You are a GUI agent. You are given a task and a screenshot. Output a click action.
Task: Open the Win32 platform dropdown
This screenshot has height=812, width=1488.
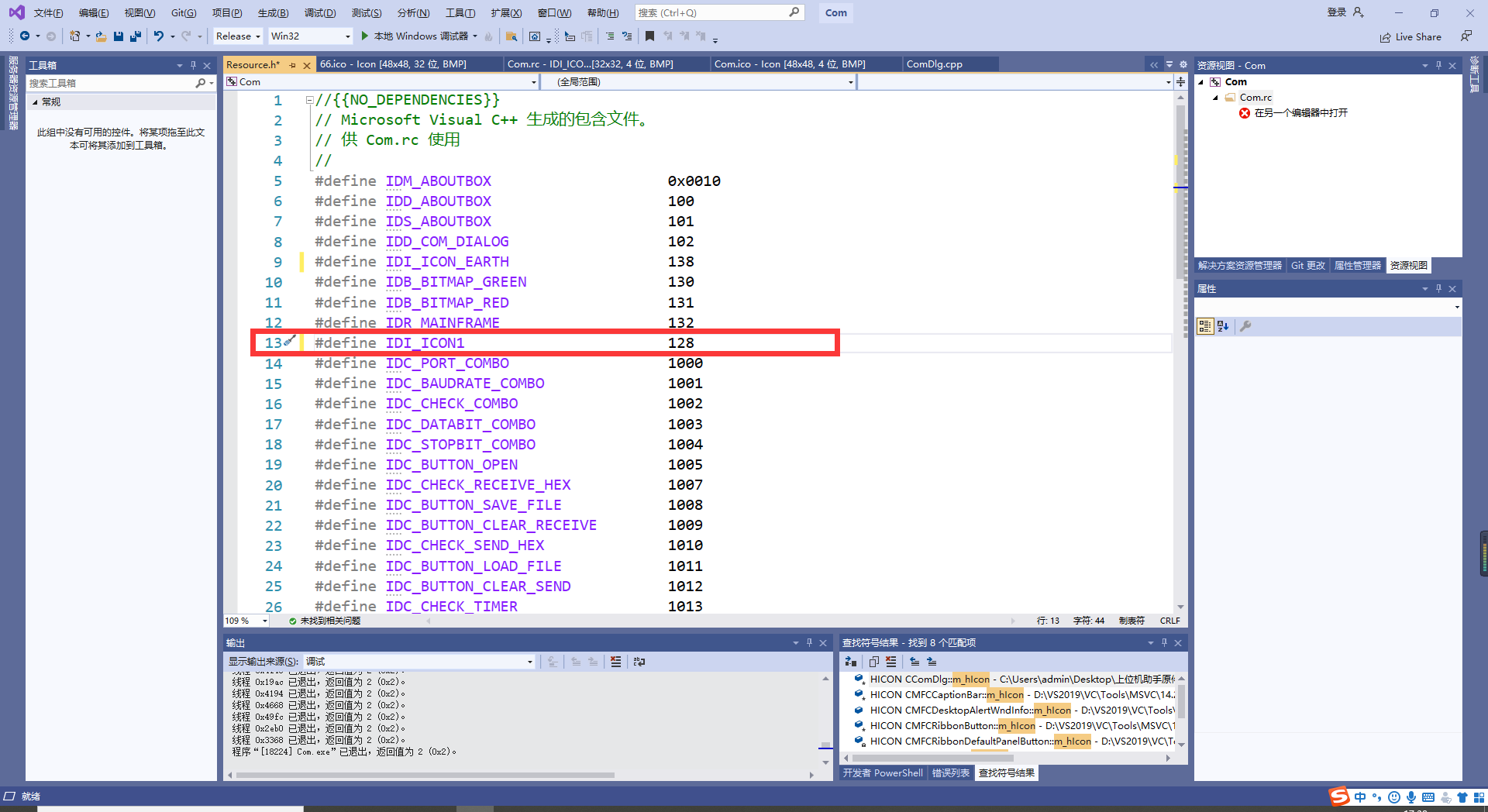point(310,36)
